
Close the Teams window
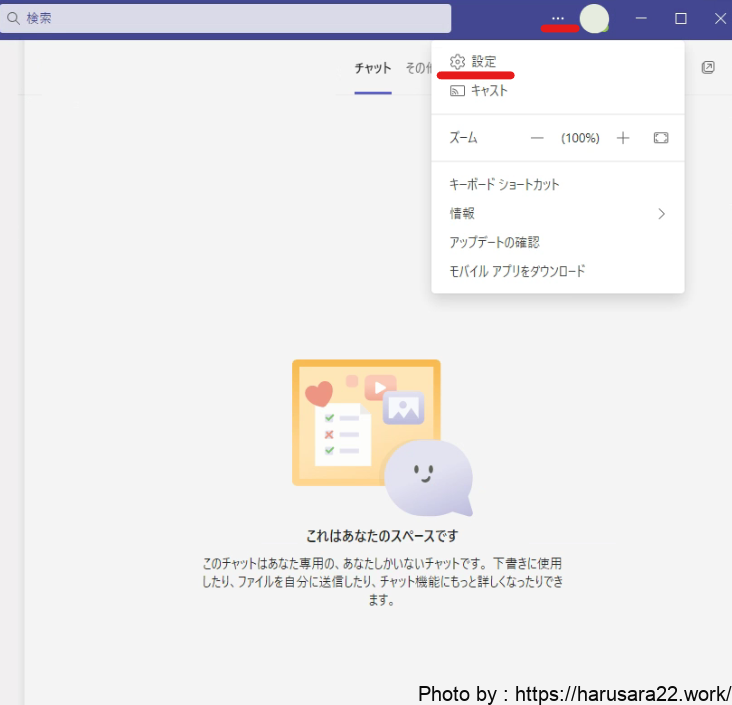[x=720, y=18]
